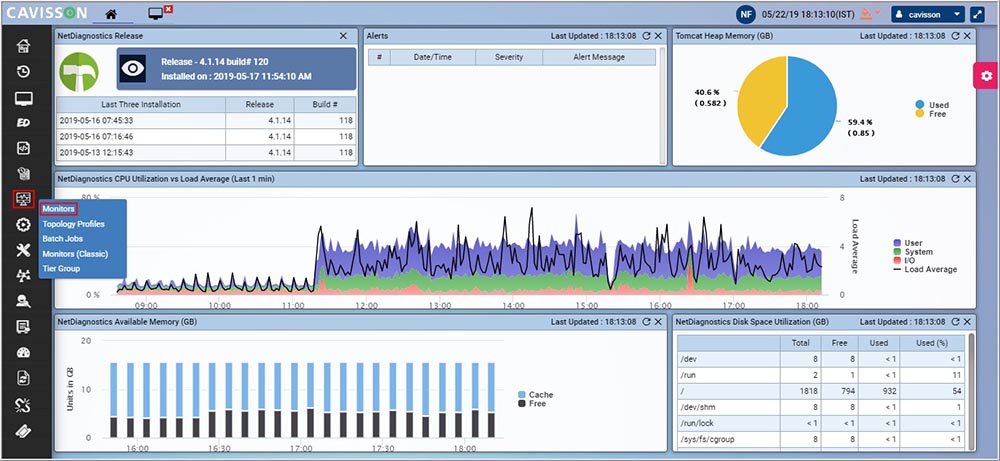Viewport: 1000px width, 461px height.
Task: Click the NF circular badge
Action: (x=746, y=14)
